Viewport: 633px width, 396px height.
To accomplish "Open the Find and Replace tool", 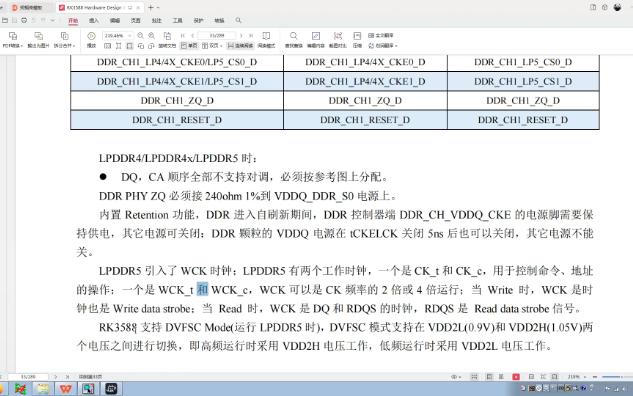I will 293,36.
